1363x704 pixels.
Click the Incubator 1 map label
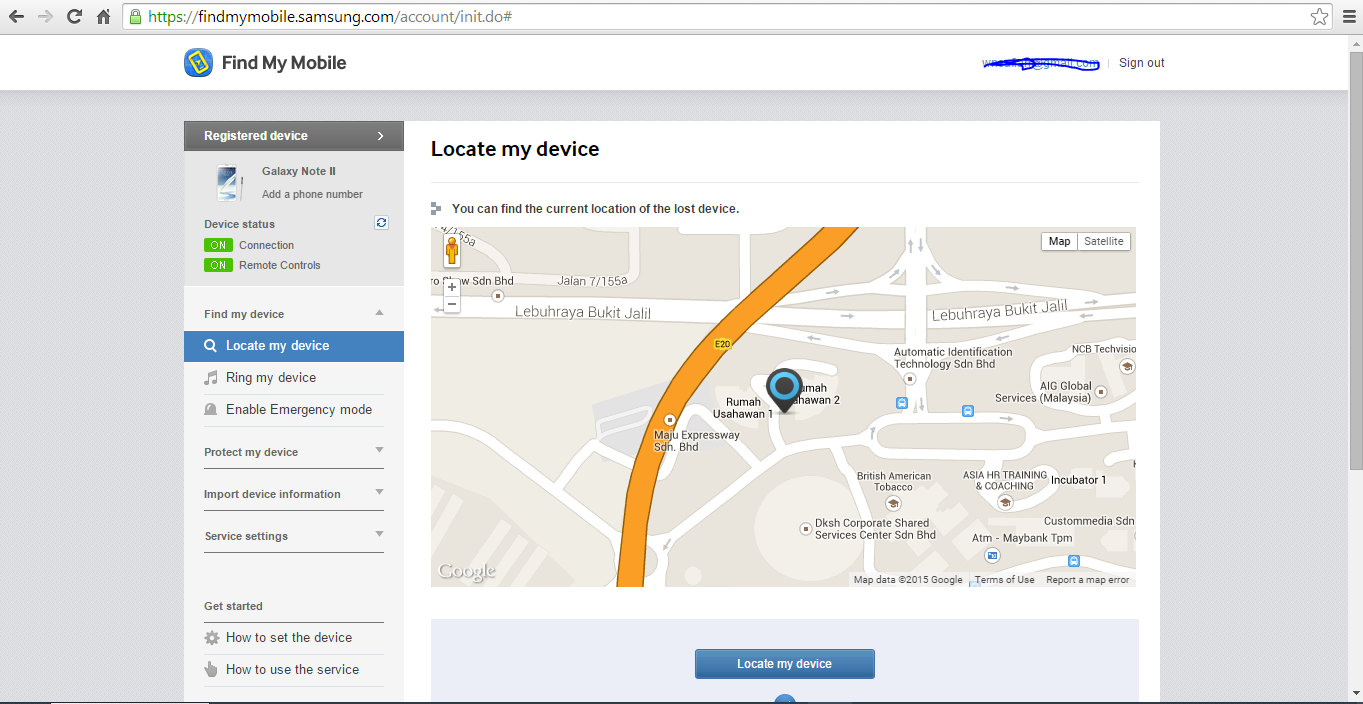tap(1078, 480)
